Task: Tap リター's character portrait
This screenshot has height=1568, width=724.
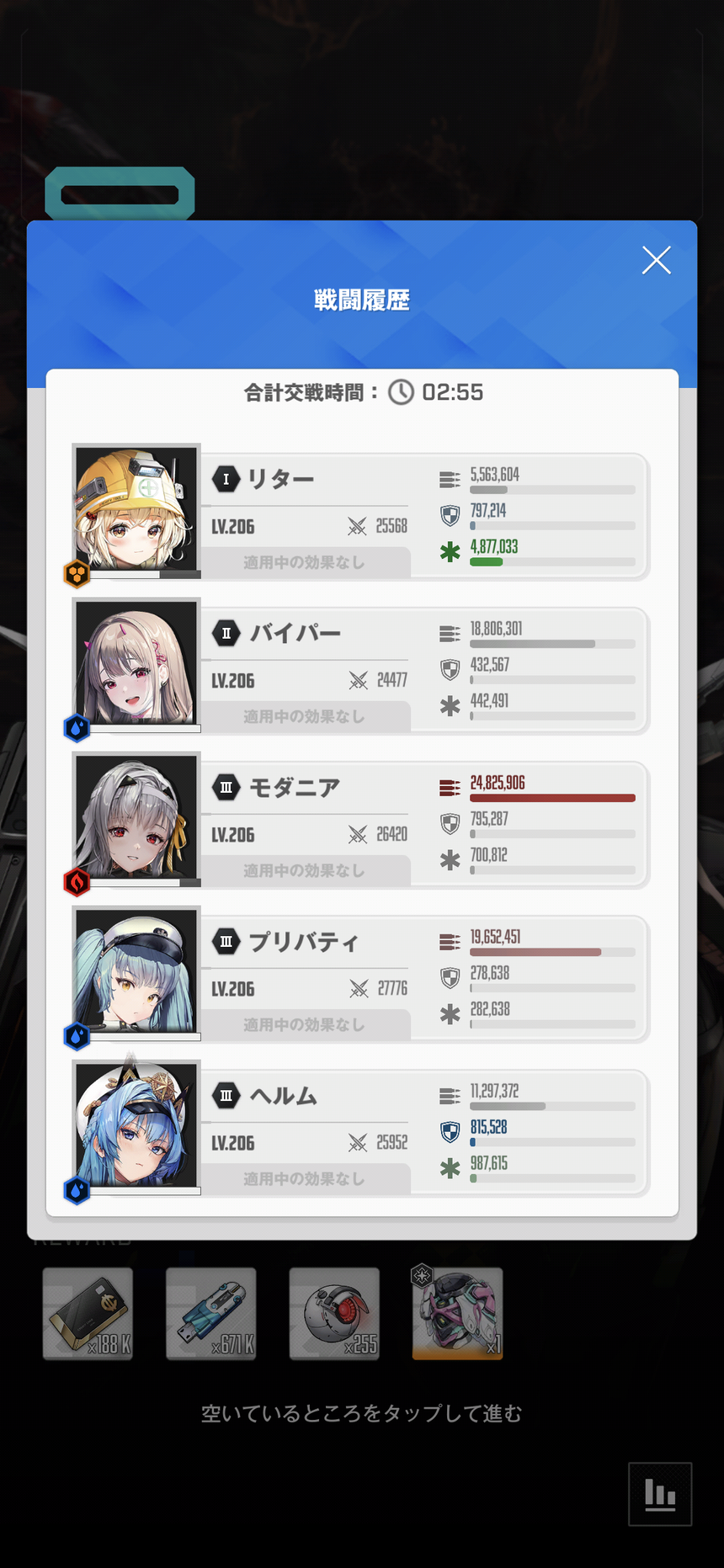Action: [136, 509]
